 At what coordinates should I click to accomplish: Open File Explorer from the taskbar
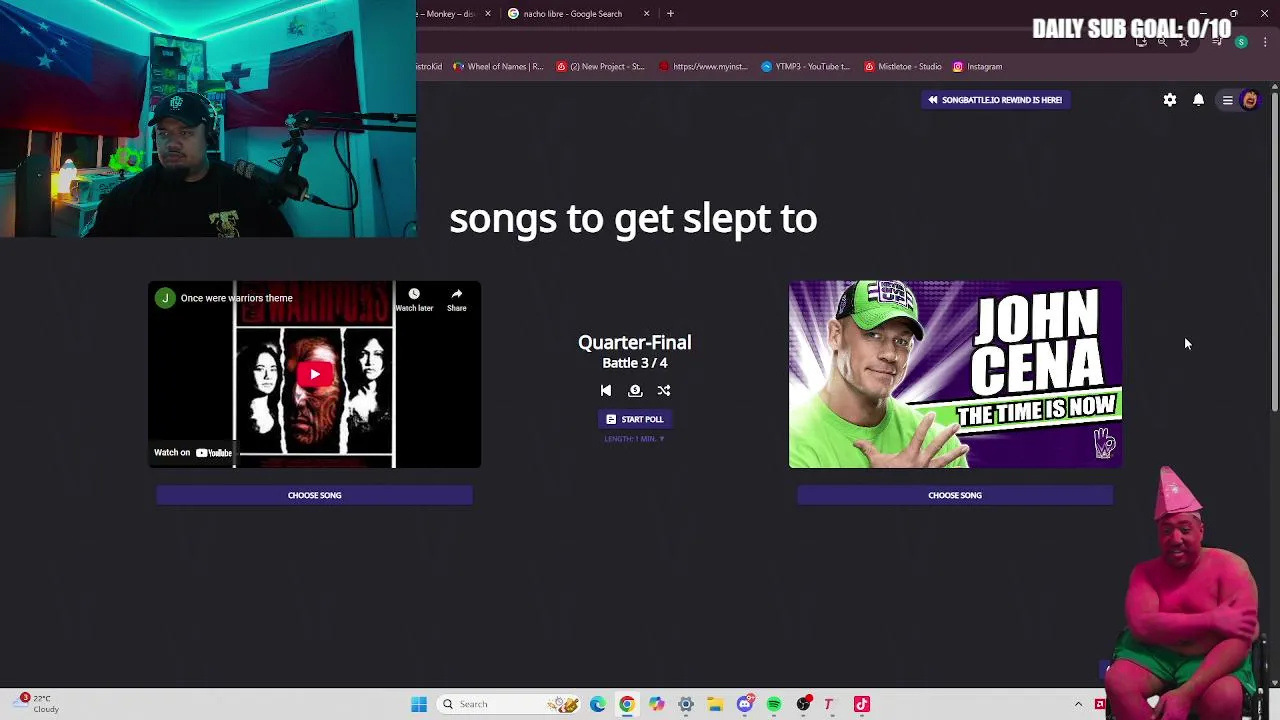click(715, 704)
